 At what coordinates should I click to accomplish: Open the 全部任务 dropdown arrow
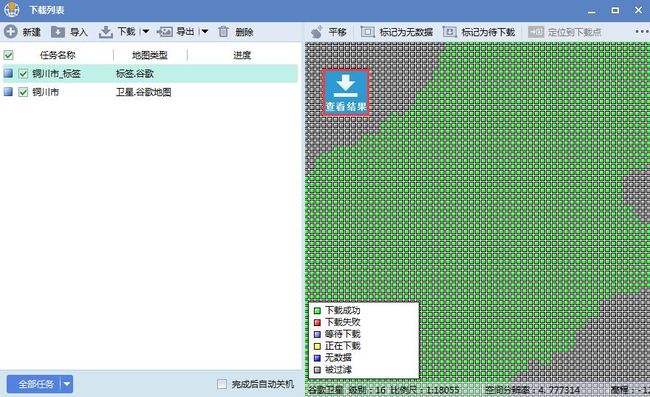click(x=67, y=384)
